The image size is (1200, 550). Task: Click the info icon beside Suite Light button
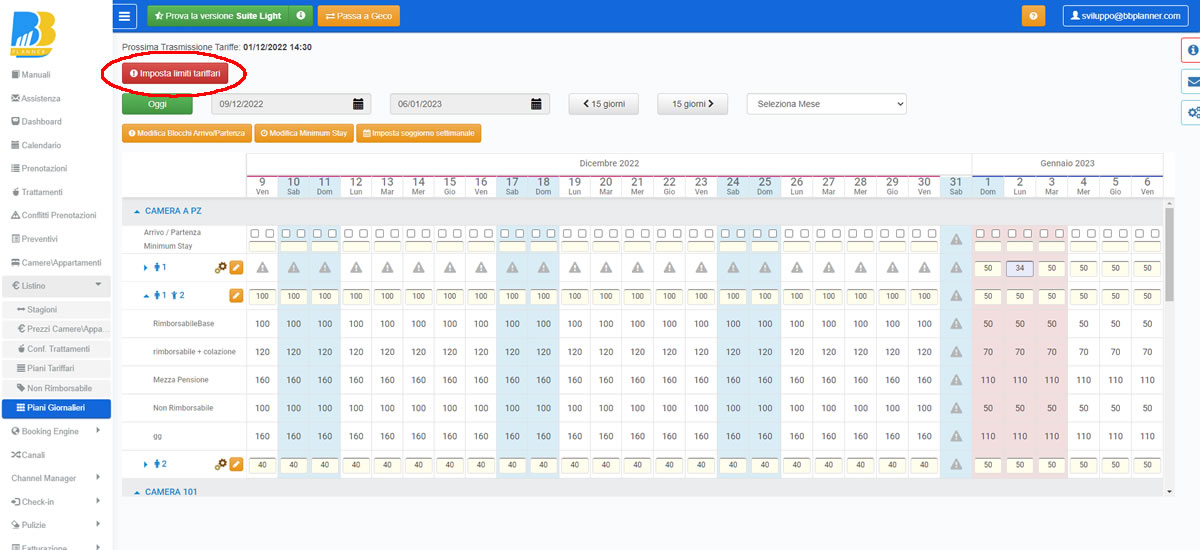point(300,16)
